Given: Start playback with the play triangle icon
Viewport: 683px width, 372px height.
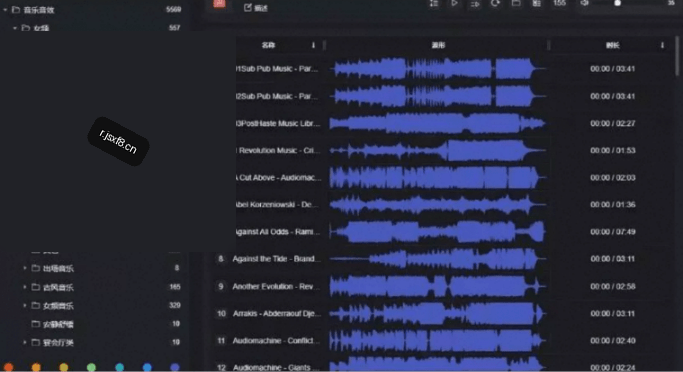Looking at the screenshot, I should [454, 3].
